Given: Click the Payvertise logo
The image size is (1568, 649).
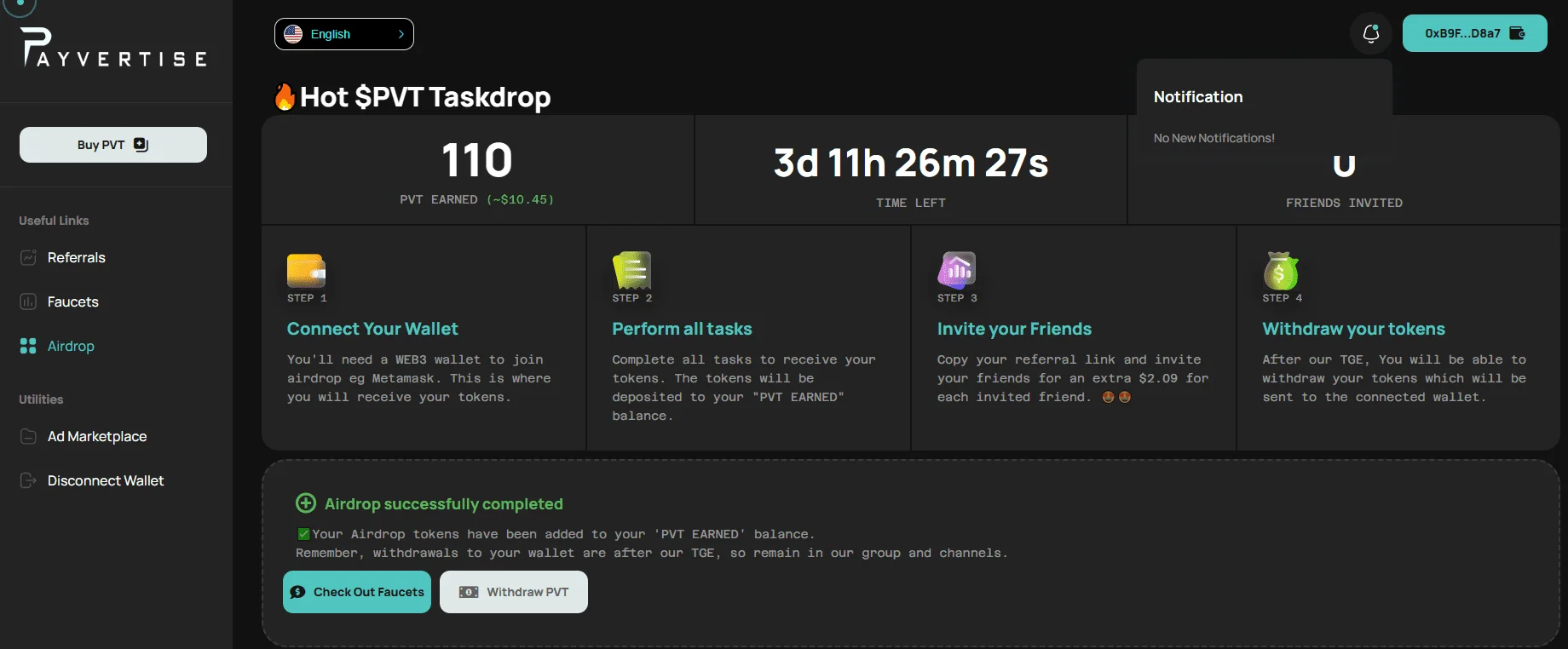Looking at the screenshot, I should pyautogui.click(x=113, y=47).
